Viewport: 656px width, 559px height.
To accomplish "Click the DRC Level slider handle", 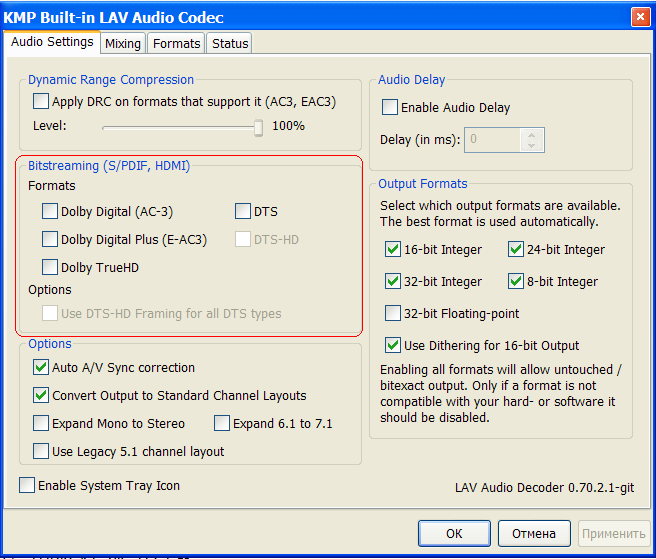I will [258, 127].
